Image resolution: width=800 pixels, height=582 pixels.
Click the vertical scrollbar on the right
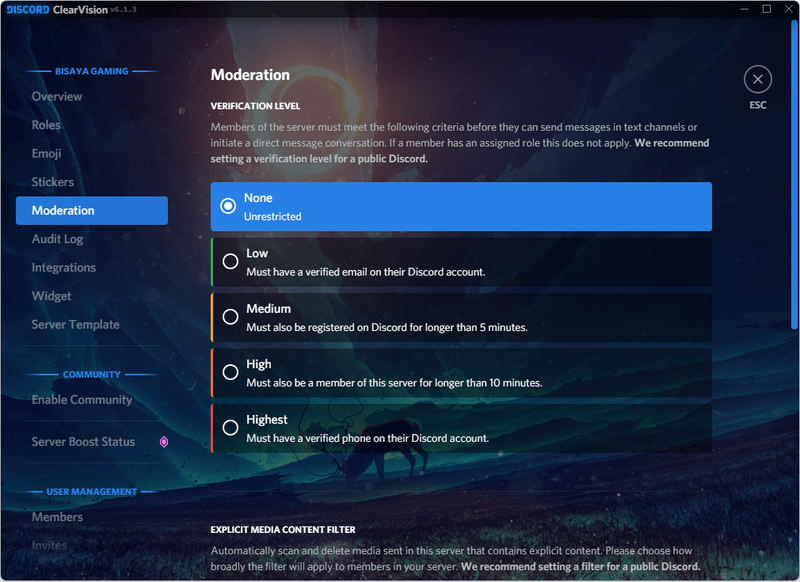click(794, 175)
